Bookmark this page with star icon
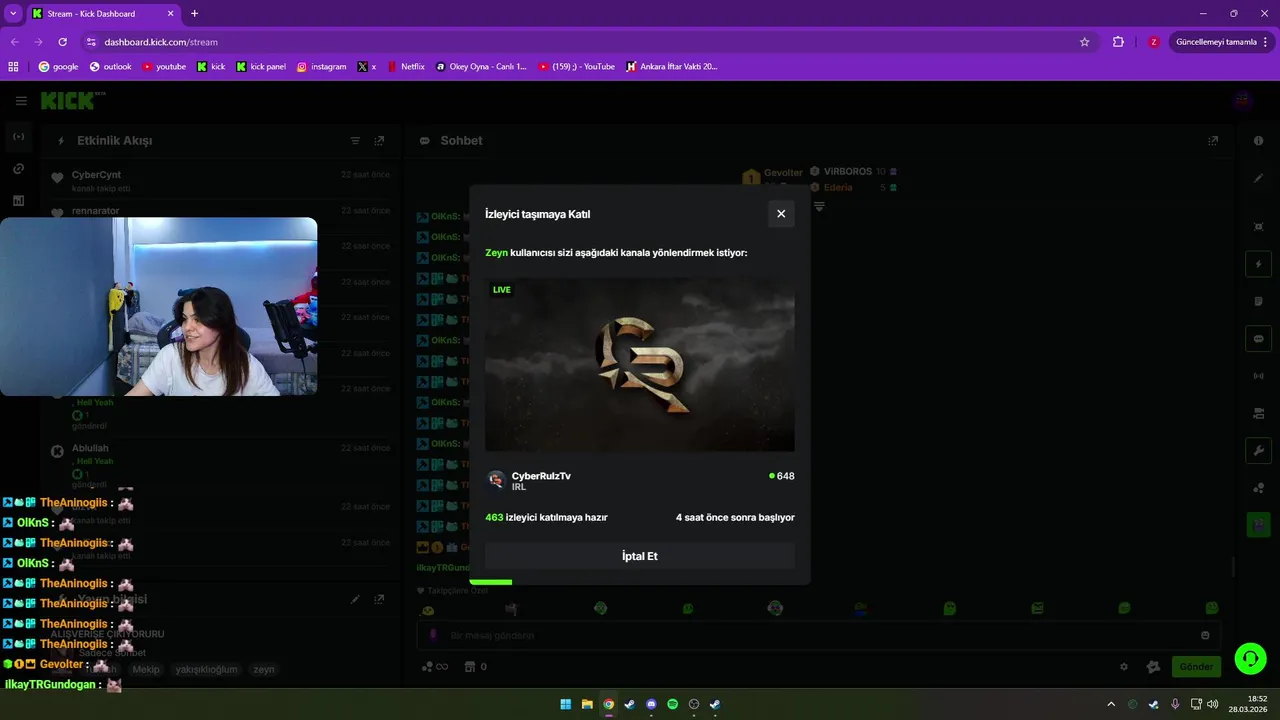This screenshot has width=1280, height=720. tap(1084, 42)
